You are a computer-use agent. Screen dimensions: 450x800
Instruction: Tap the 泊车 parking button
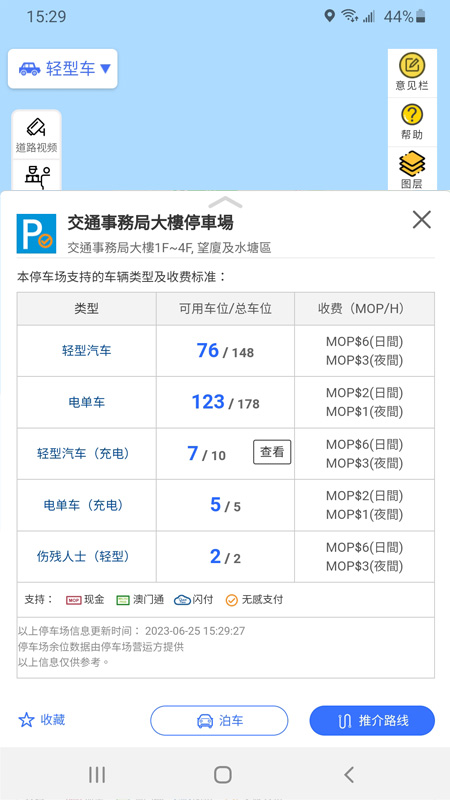(219, 720)
